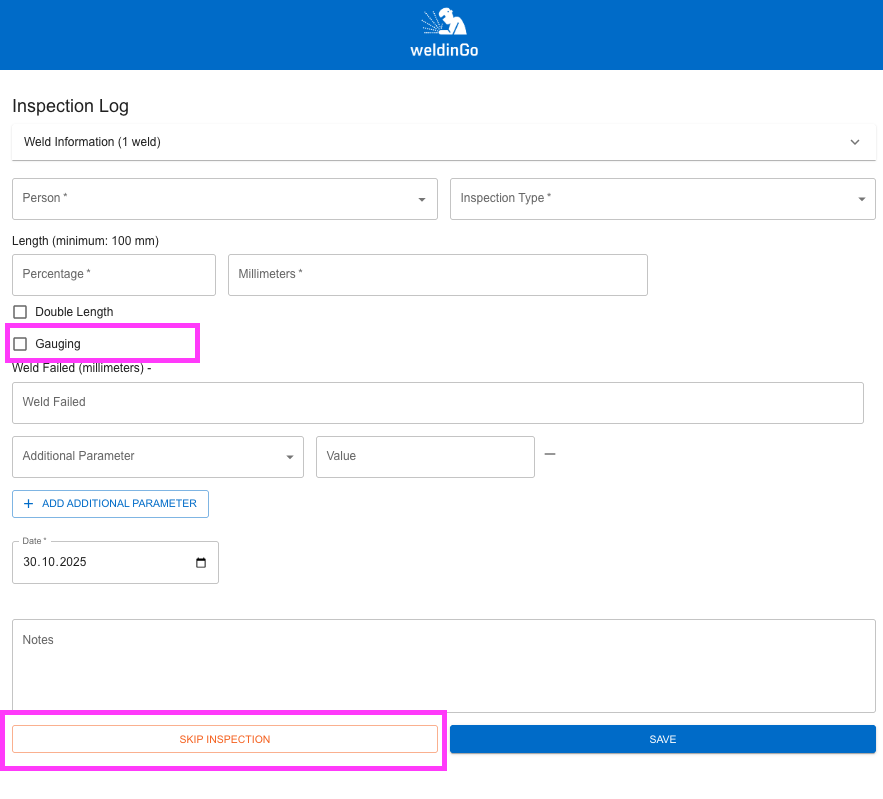Click into the Millimeters field
The width and height of the screenshot is (883, 799).
pyautogui.click(x=437, y=275)
